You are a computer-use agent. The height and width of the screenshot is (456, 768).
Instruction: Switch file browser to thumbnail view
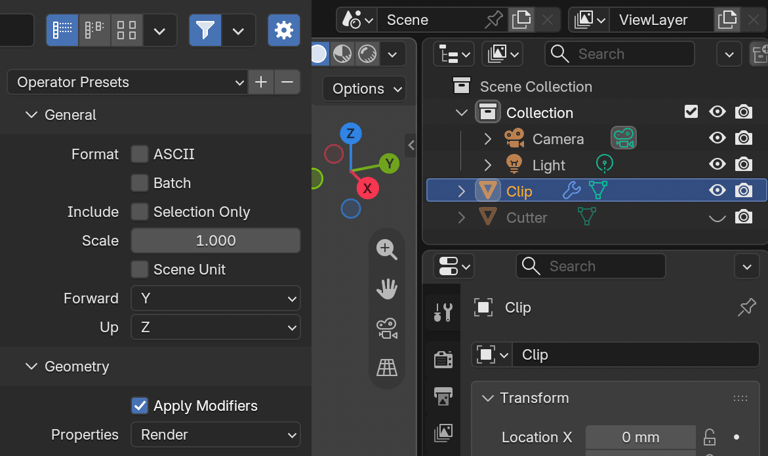[x=126, y=30]
